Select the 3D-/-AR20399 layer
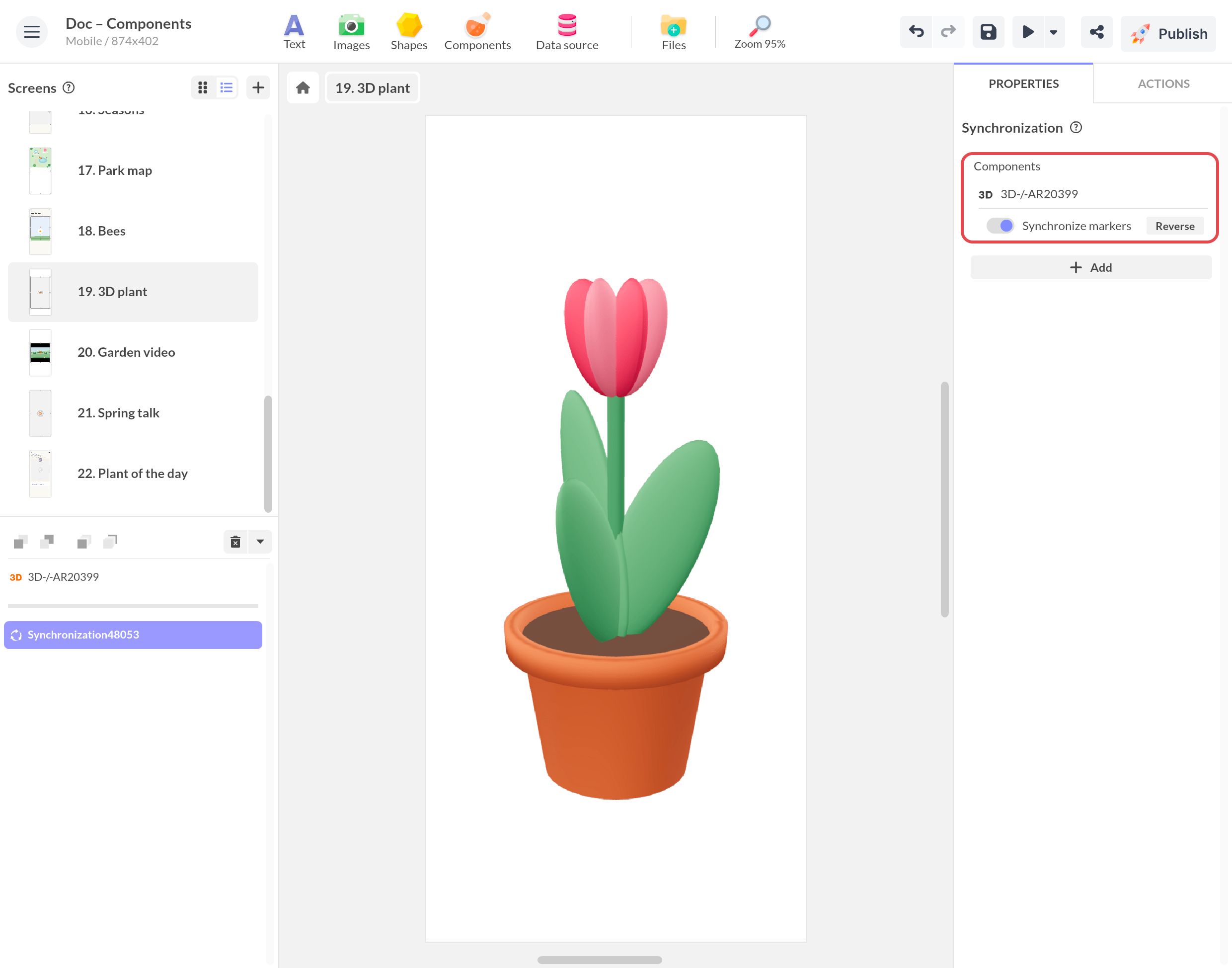 tap(133, 577)
